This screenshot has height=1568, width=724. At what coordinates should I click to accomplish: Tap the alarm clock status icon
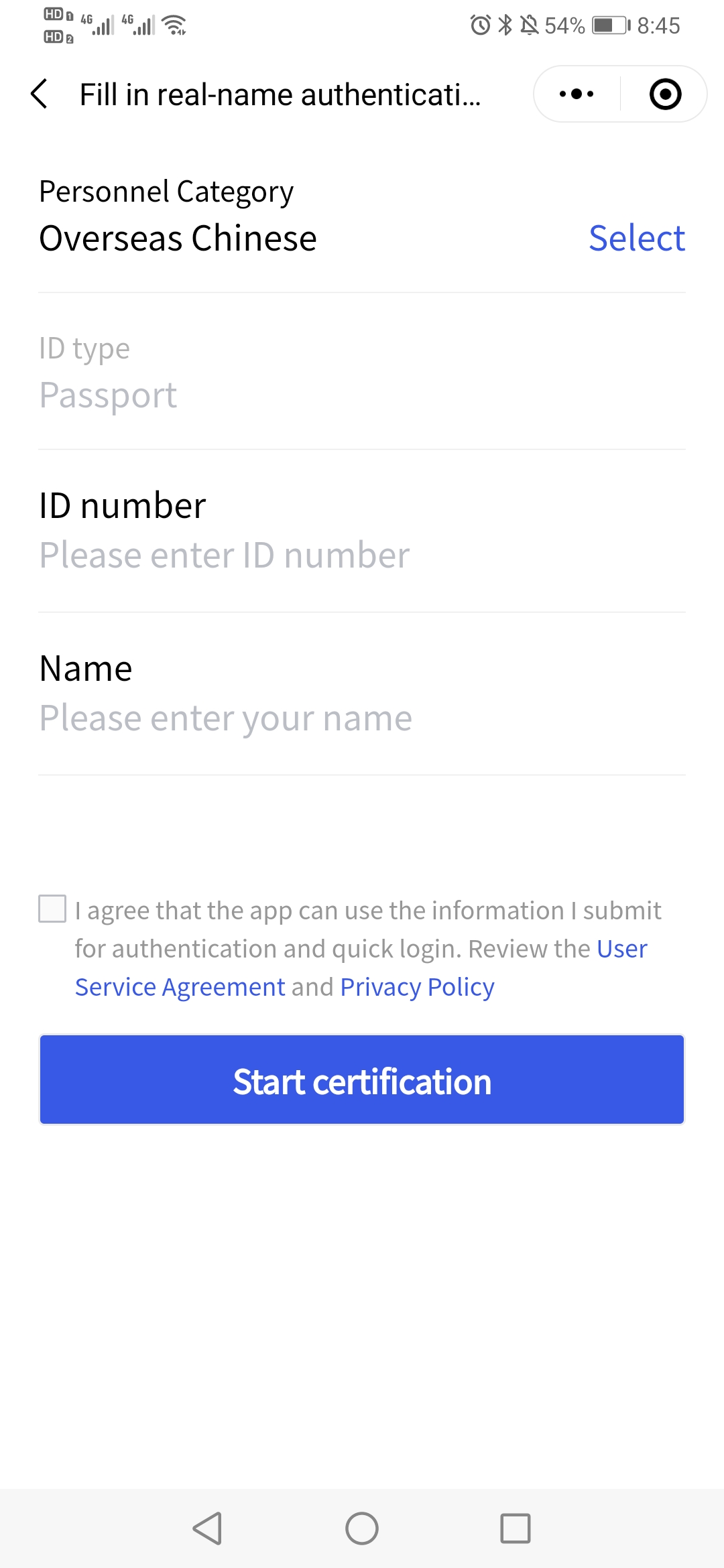click(480, 25)
